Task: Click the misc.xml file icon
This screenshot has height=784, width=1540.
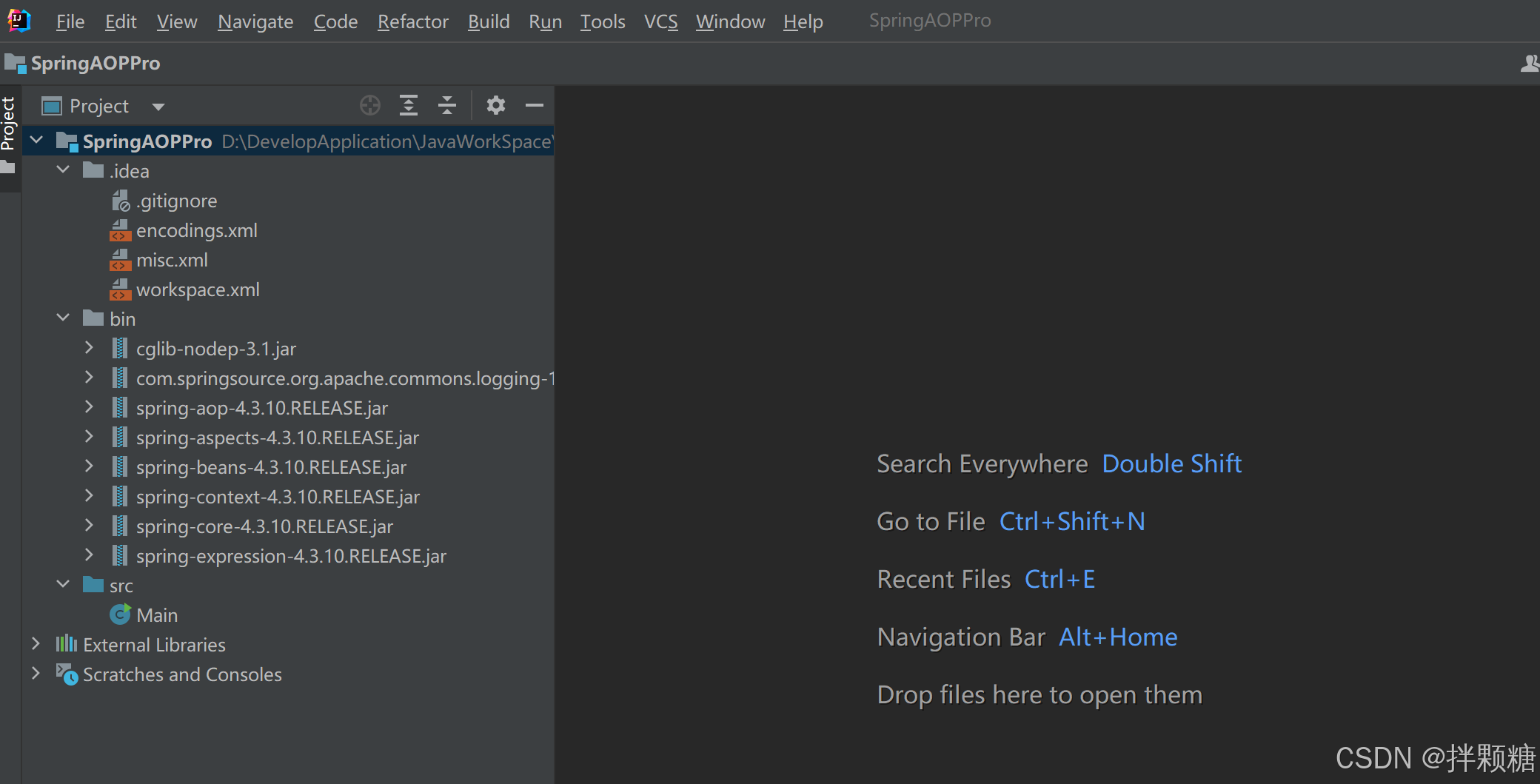Action: click(x=121, y=260)
